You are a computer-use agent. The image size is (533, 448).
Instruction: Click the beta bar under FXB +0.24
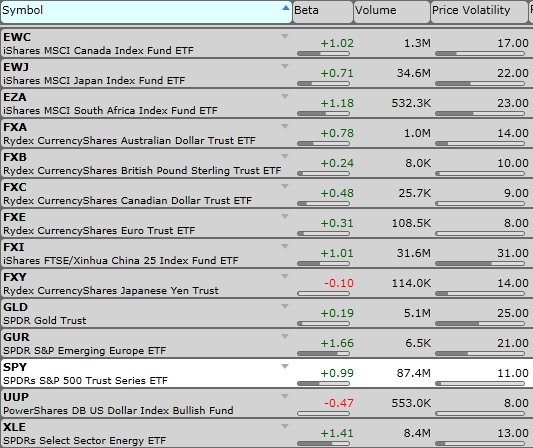tap(323, 174)
